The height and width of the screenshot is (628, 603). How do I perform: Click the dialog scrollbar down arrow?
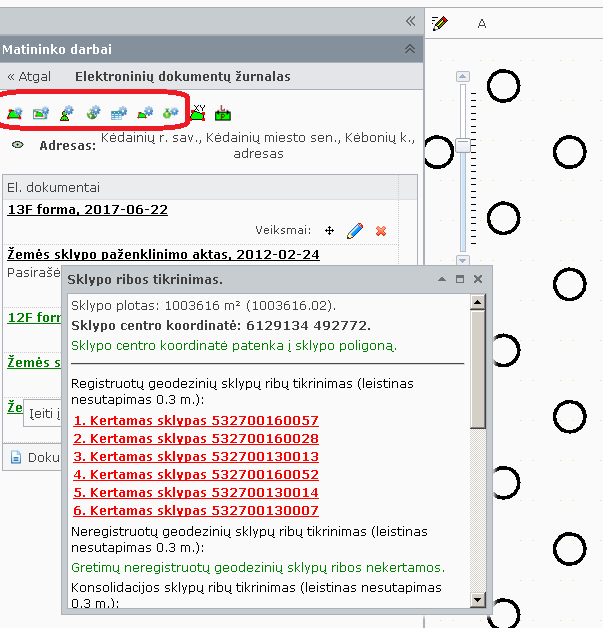(x=478, y=600)
